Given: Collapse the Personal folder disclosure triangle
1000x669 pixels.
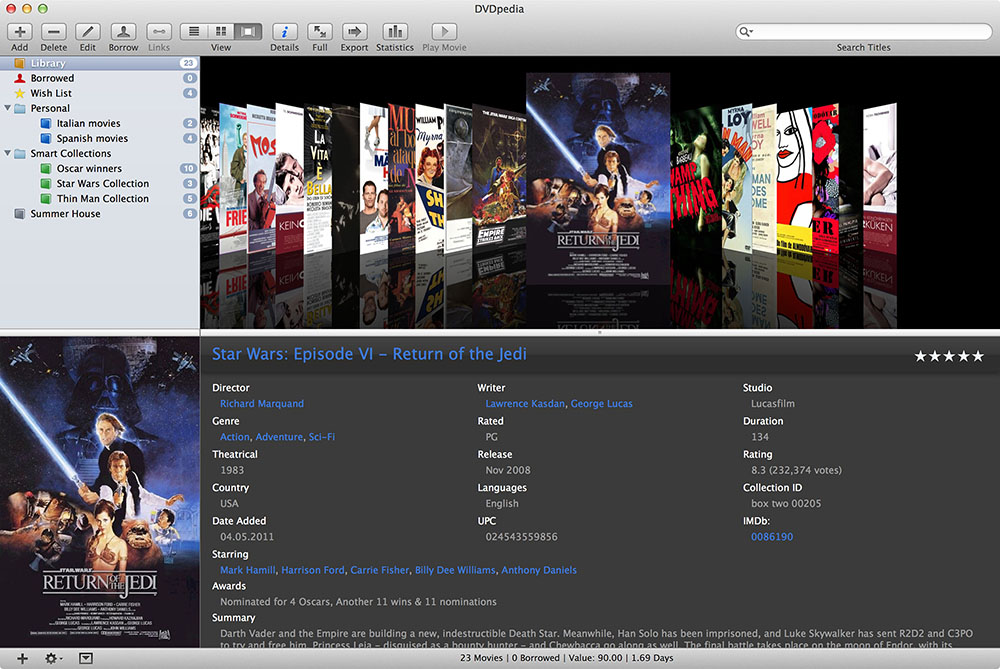Looking at the screenshot, I should [x=7, y=108].
